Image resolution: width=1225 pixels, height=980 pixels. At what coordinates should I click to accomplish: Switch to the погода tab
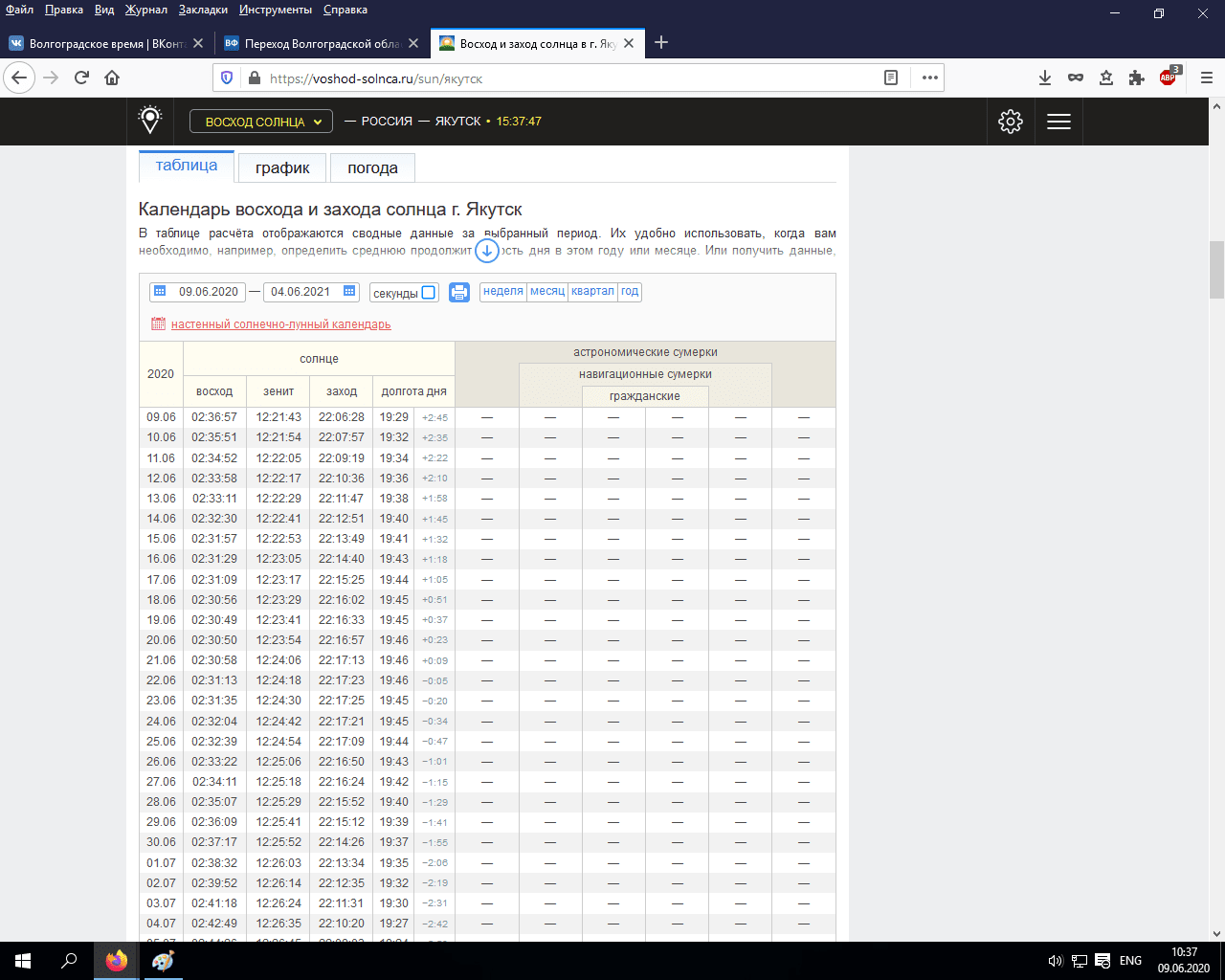pos(372,167)
